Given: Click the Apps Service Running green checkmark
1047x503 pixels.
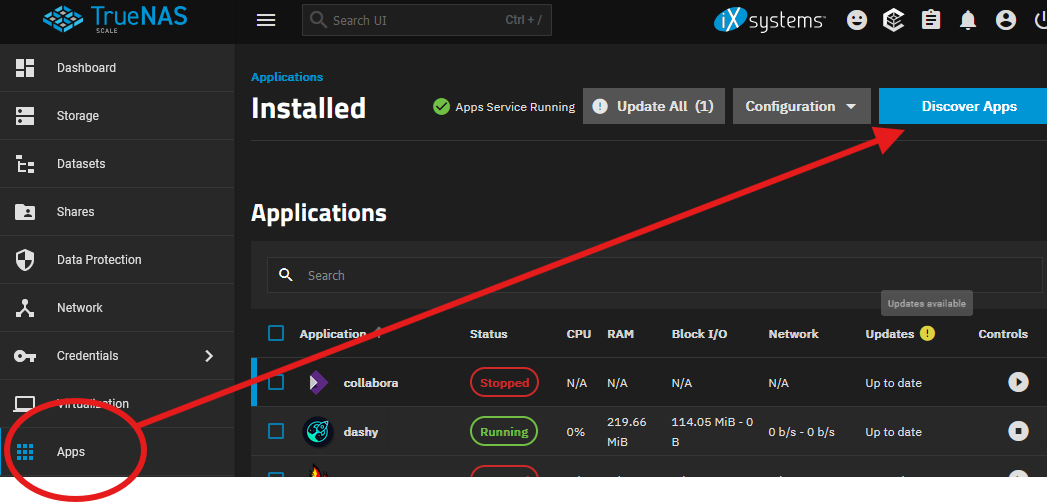Looking at the screenshot, I should (x=441, y=106).
